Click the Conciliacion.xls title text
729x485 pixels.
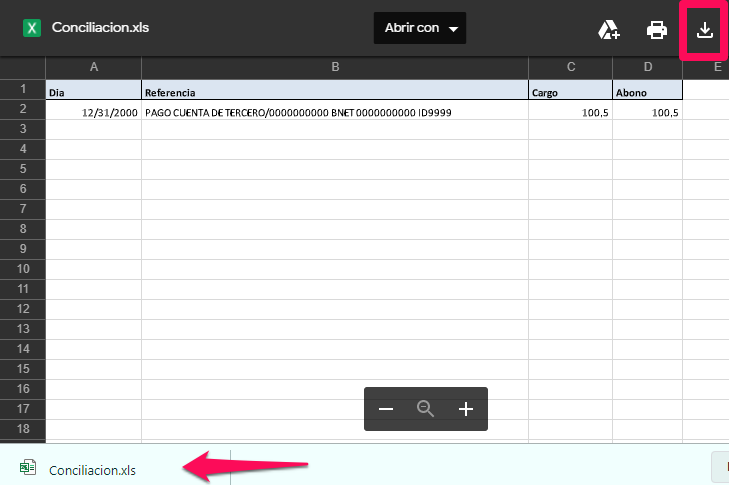click(x=100, y=28)
